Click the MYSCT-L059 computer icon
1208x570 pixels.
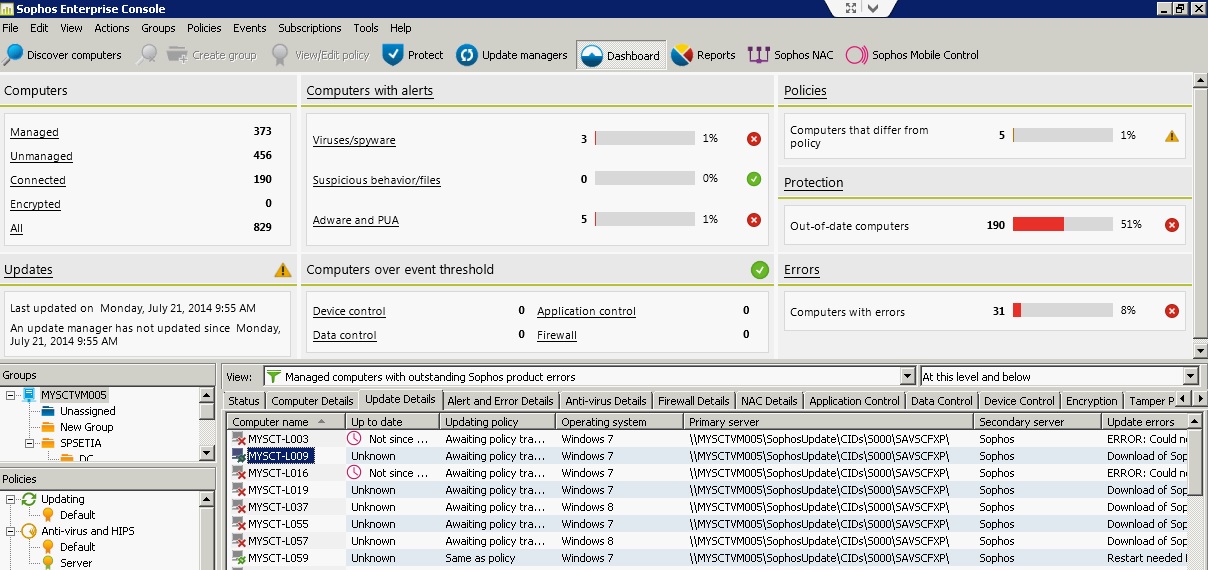point(239,558)
